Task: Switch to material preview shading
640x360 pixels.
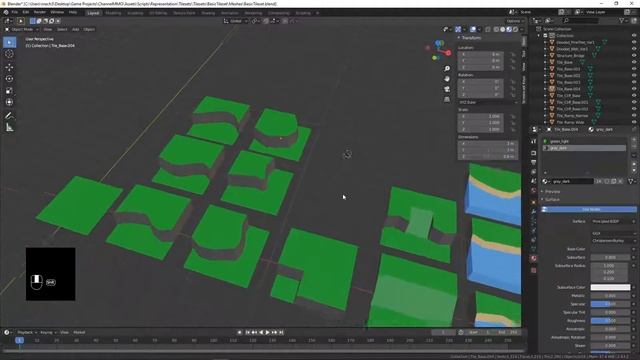Action: pos(509,29)
